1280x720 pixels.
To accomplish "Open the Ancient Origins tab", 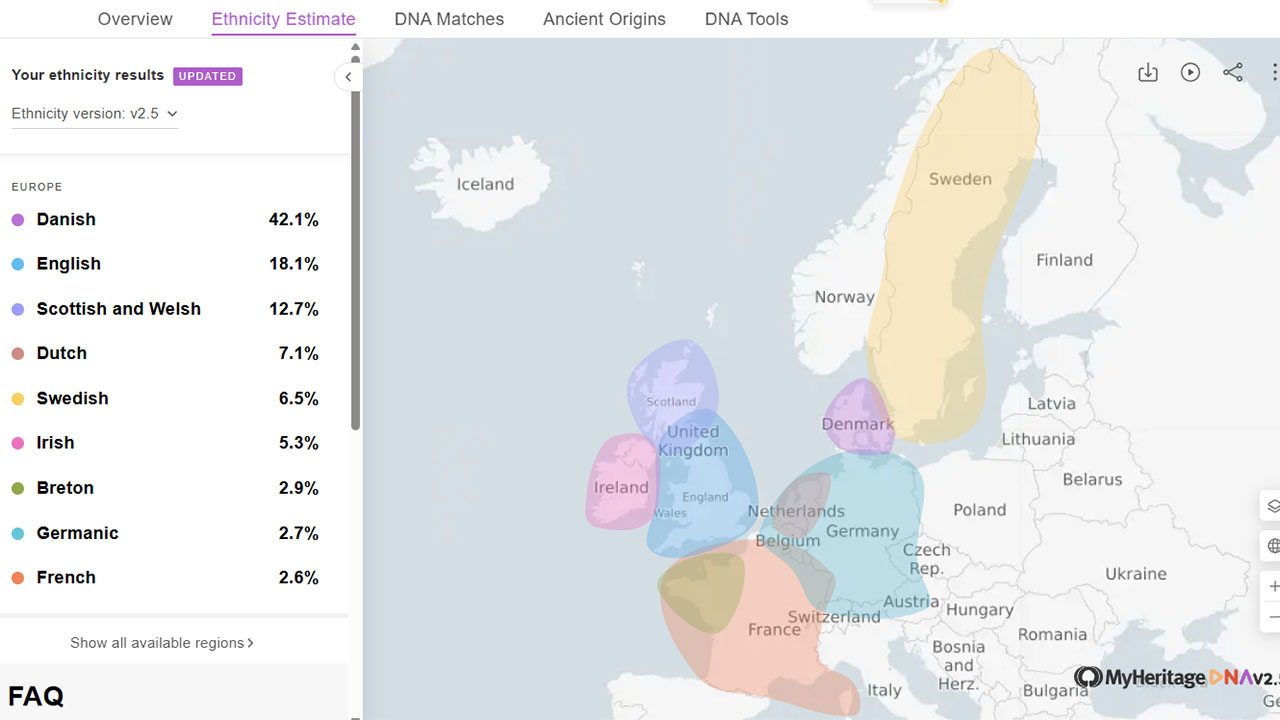I will pos(604,19).
